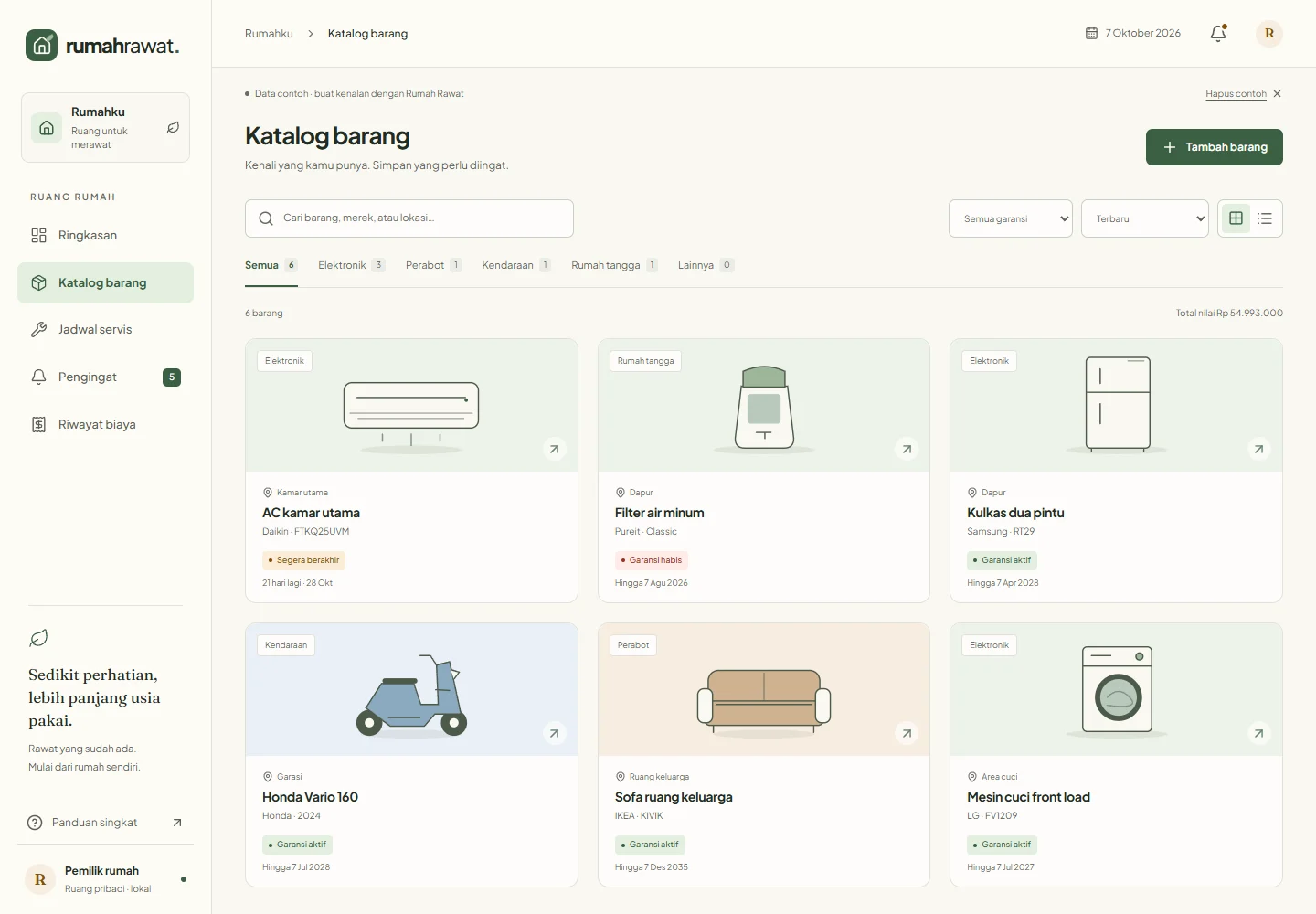1316x914 pixels.
Task: Click the search magnifier icon
Action: 266,218
